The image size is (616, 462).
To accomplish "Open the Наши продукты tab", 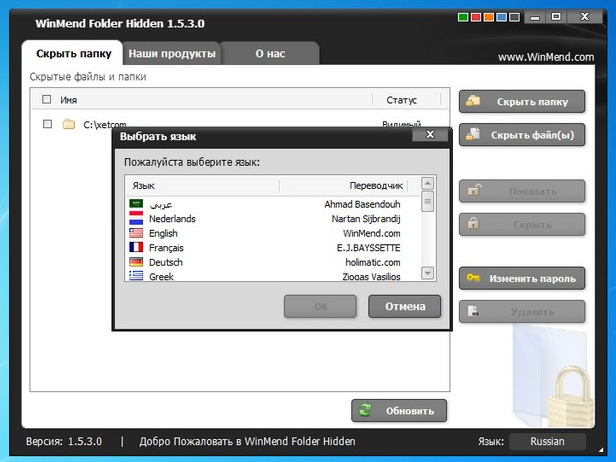I will point(172,53).
